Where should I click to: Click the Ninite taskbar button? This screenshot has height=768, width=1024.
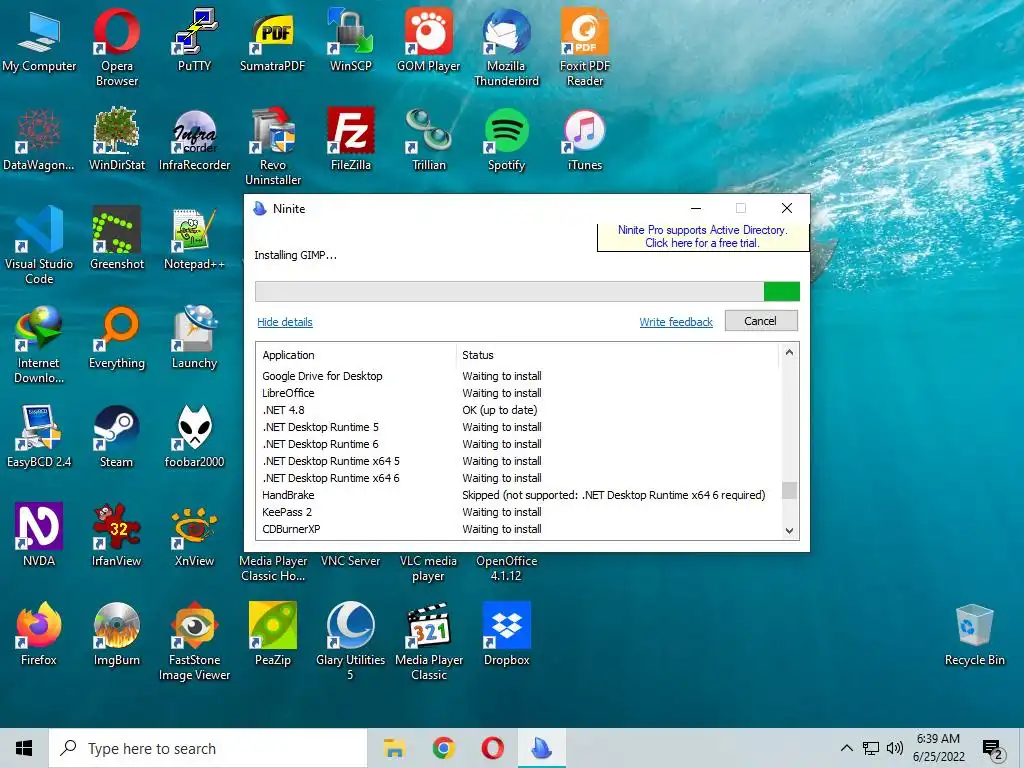tap(541, 748)
